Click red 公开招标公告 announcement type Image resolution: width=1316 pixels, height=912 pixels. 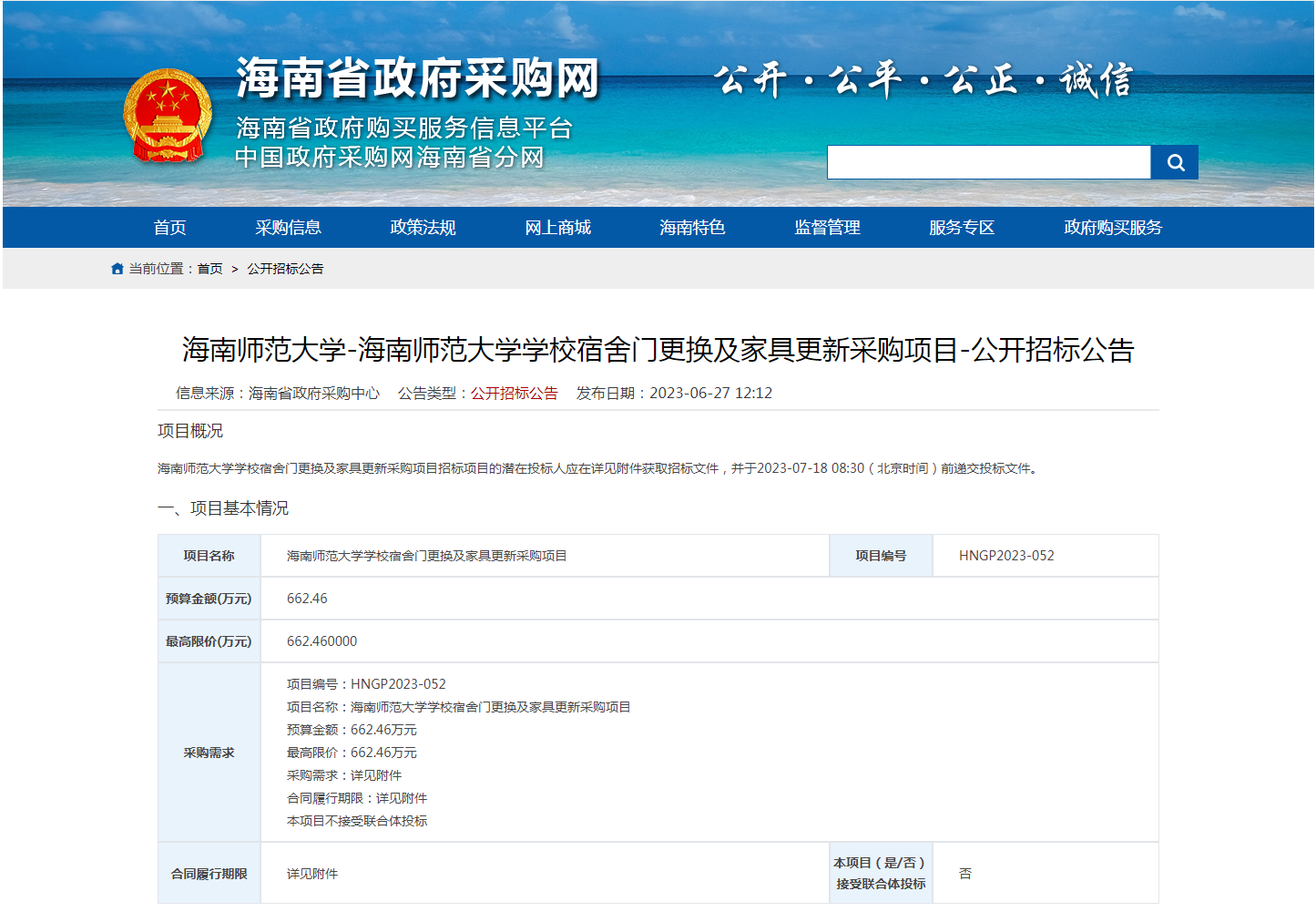pos(514,394)
